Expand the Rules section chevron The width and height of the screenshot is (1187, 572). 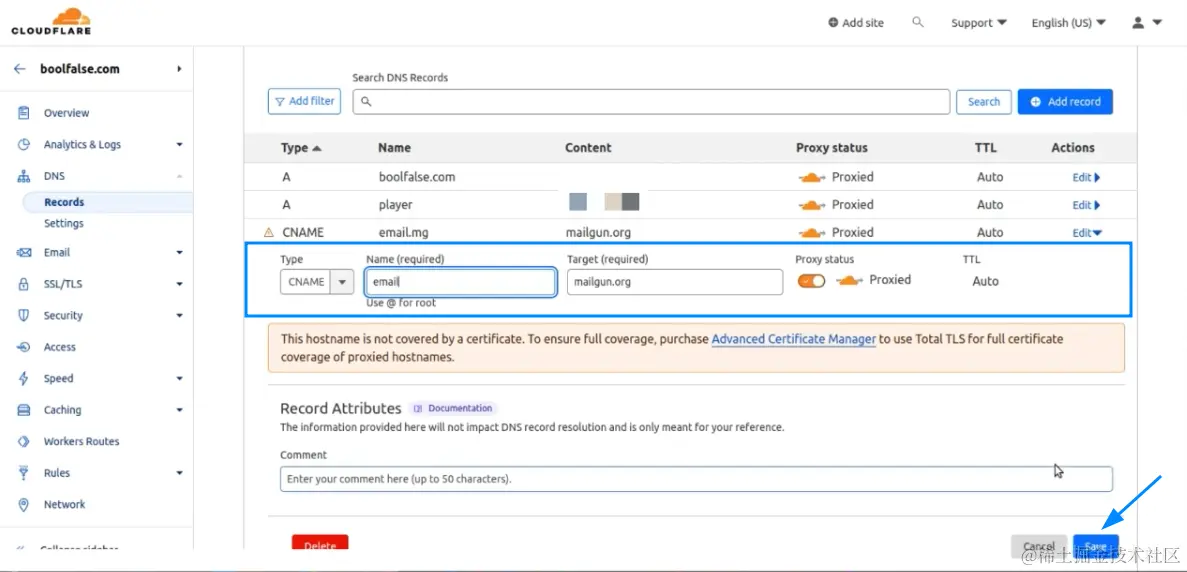point(179,473)
